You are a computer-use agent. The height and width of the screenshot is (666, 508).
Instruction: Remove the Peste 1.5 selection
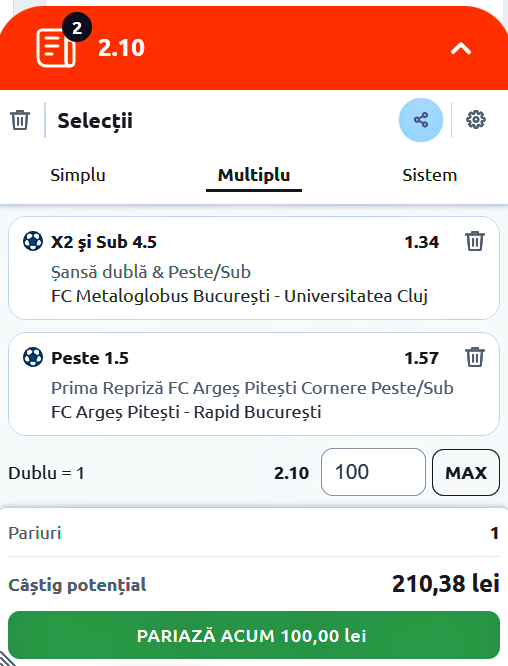click(x=475, y=357)
